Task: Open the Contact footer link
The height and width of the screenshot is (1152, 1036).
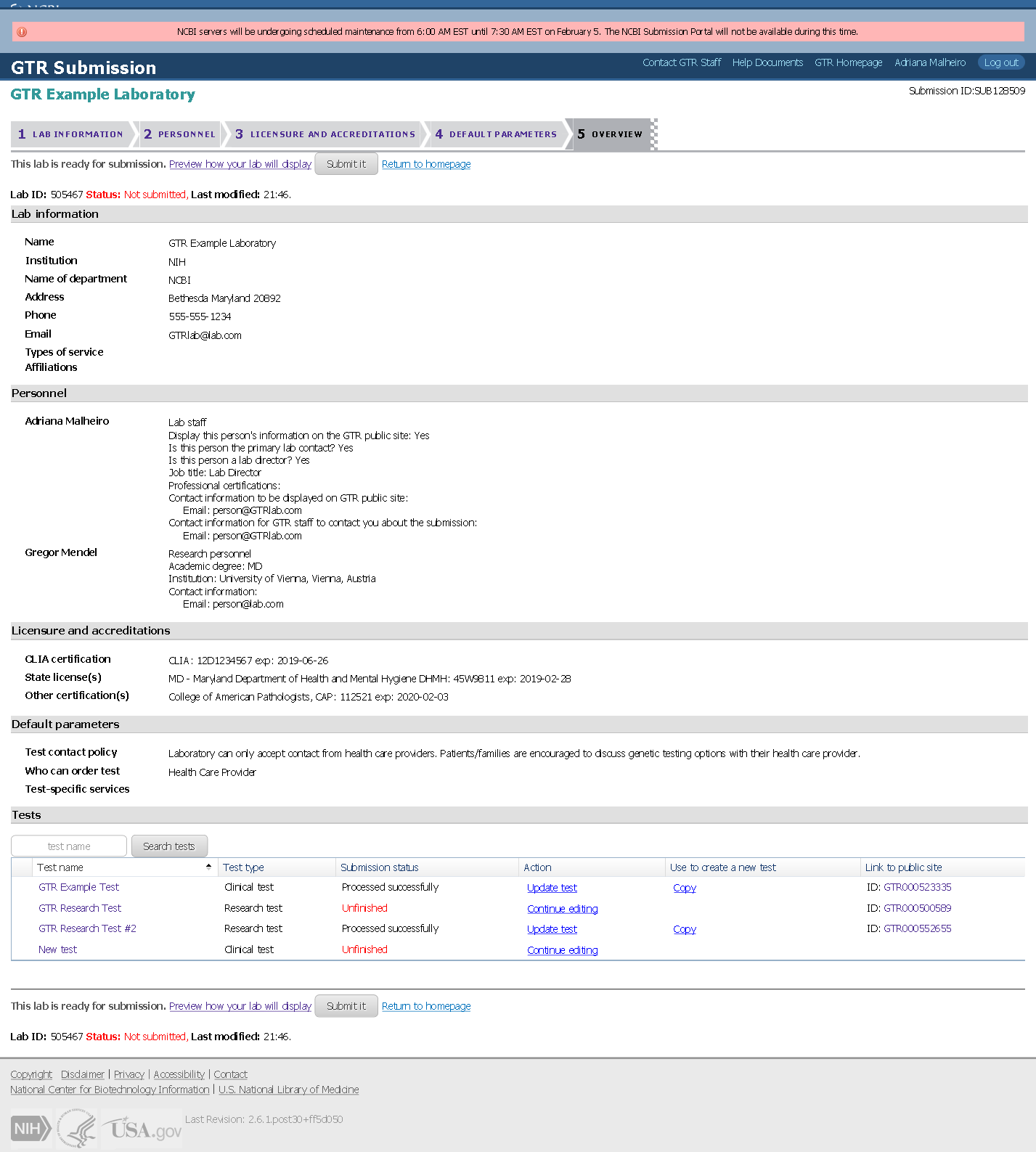Action: [x=231, y=1074]
